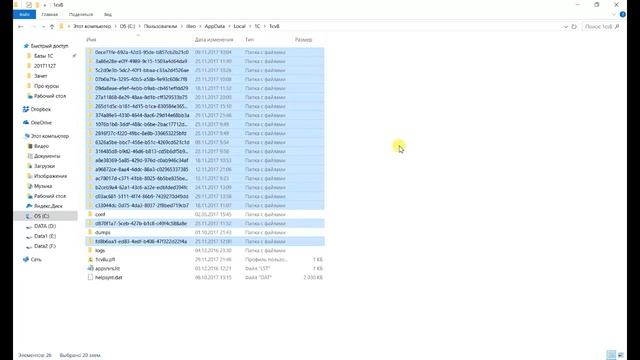Image resolution: width=640 pixels, height=360 pixels.
Task: Refresh the current folder view
Action: tap(574, 27)
